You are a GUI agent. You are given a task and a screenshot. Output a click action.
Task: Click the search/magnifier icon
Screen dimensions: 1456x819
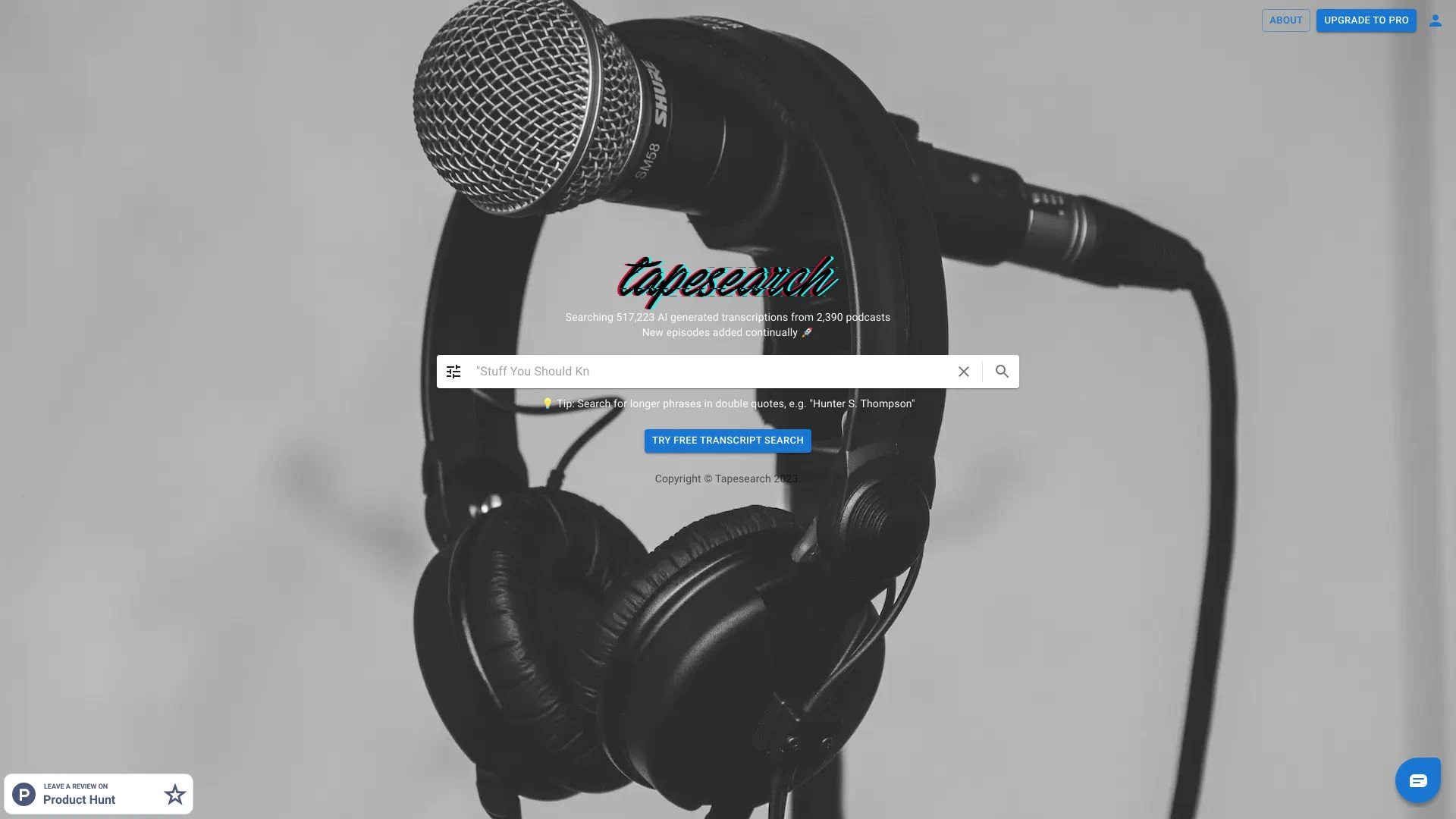pos(1001,371)
